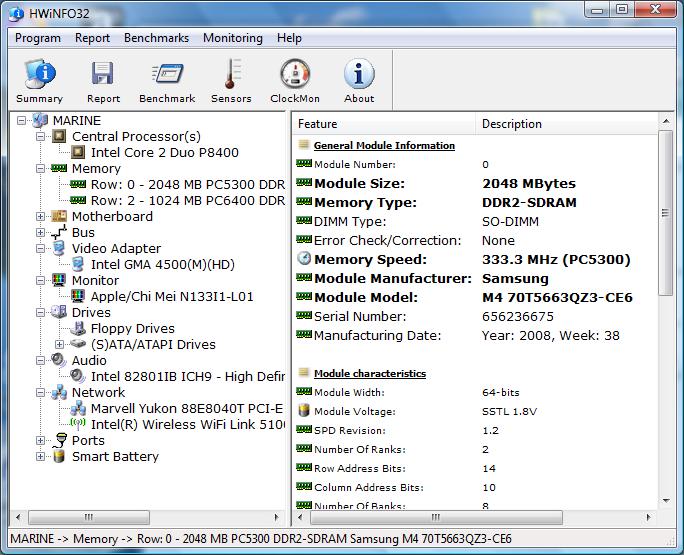This screenshot has height=555, width=684.
Task: Expand the Ports tree node
Action: (41, 440)
